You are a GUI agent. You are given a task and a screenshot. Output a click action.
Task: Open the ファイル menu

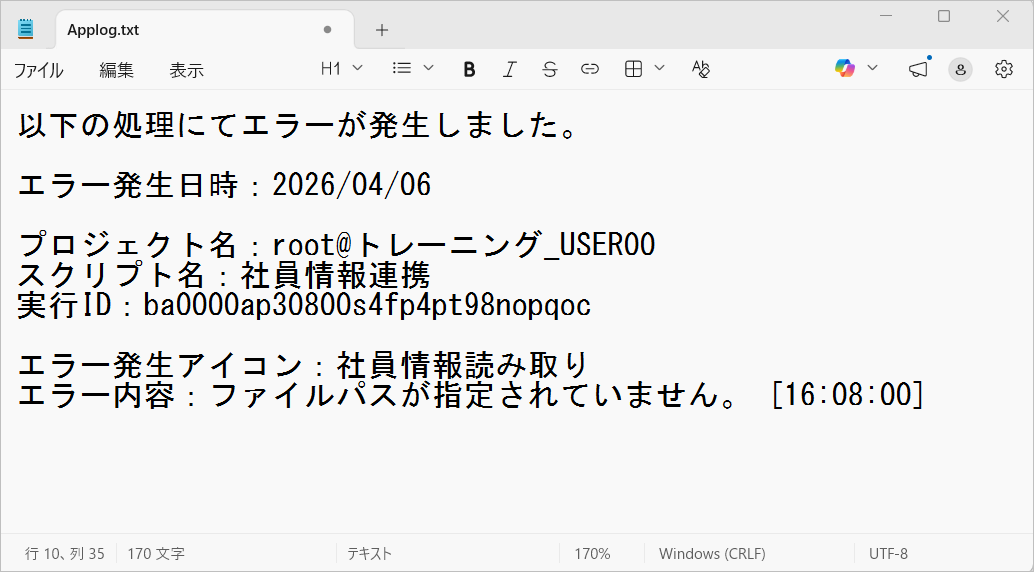click(x=38, y=70)
